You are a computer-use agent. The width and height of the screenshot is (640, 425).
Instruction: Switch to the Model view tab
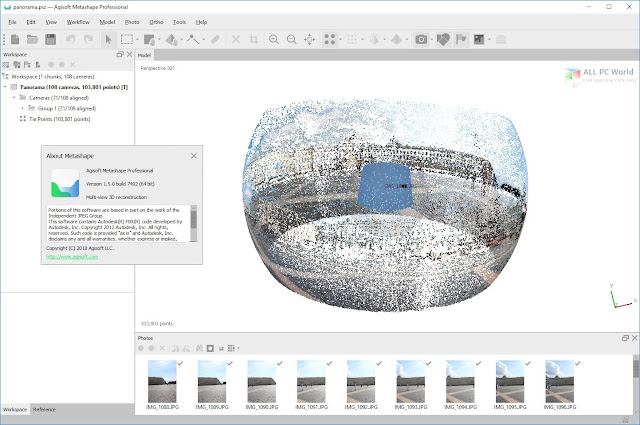pos(144,55)
